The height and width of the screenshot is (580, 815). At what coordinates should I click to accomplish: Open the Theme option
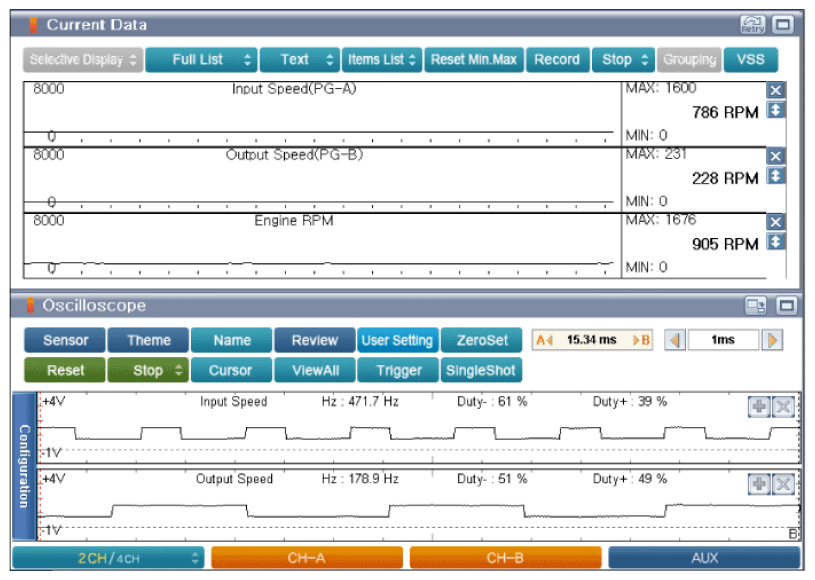(x=148, y=340)
